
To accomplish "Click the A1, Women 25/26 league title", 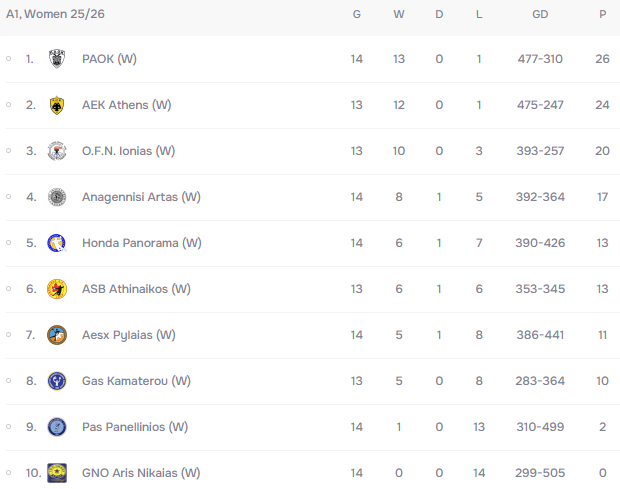I will pos(55,14).
